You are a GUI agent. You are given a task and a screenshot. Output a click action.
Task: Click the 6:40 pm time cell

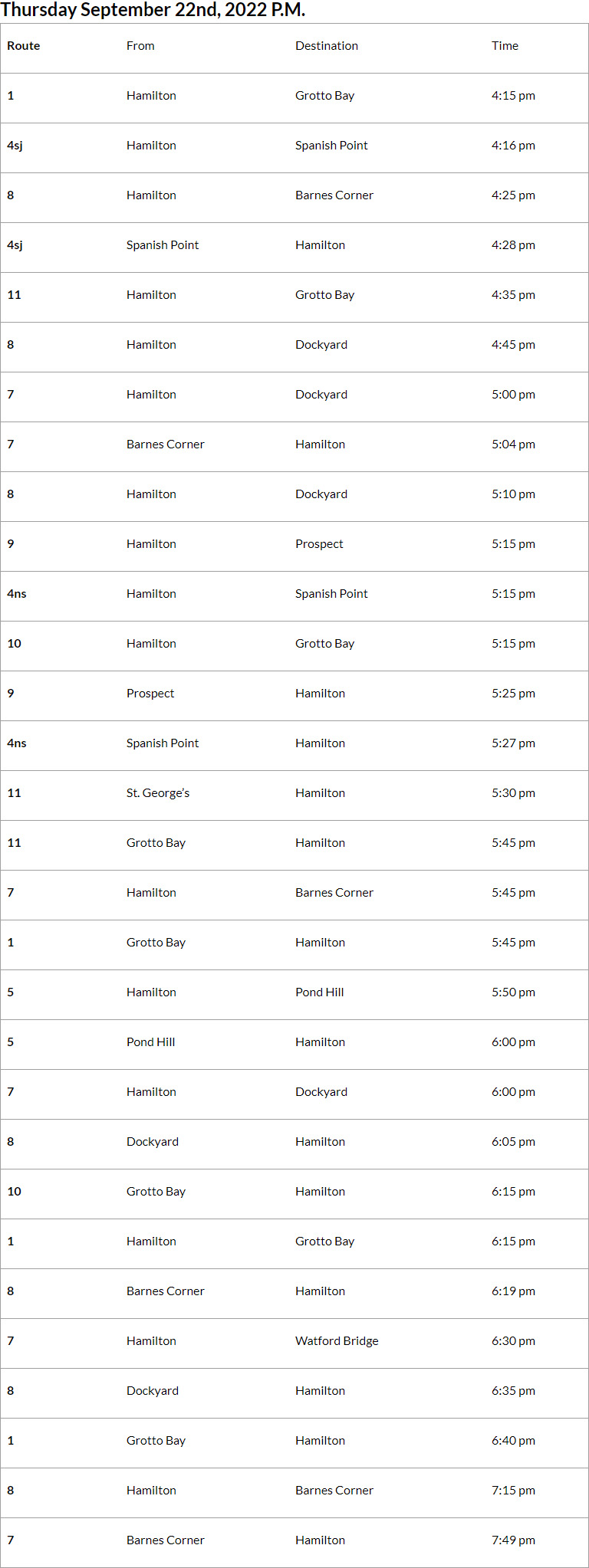pos(513,1441)
